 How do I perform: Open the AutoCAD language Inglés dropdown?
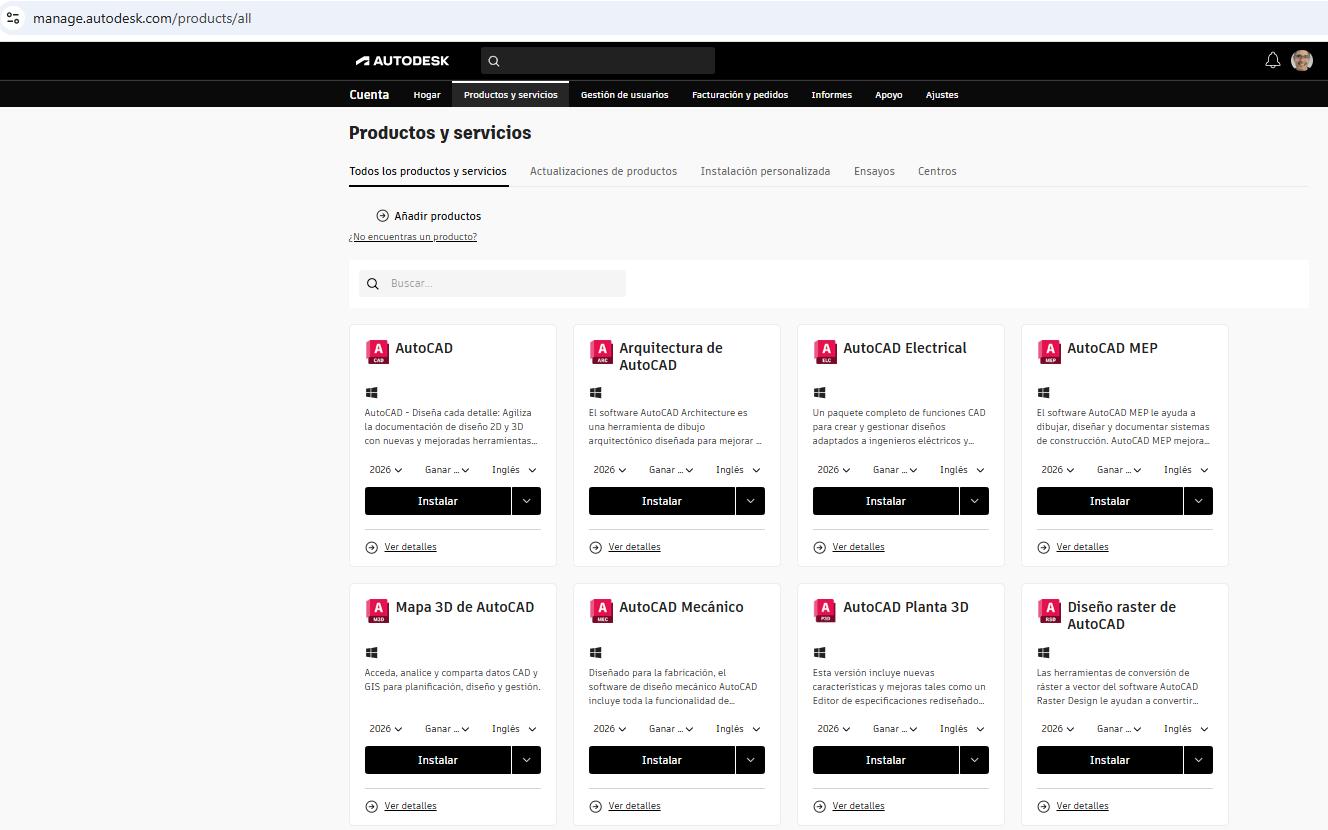[x=514, y=470]
